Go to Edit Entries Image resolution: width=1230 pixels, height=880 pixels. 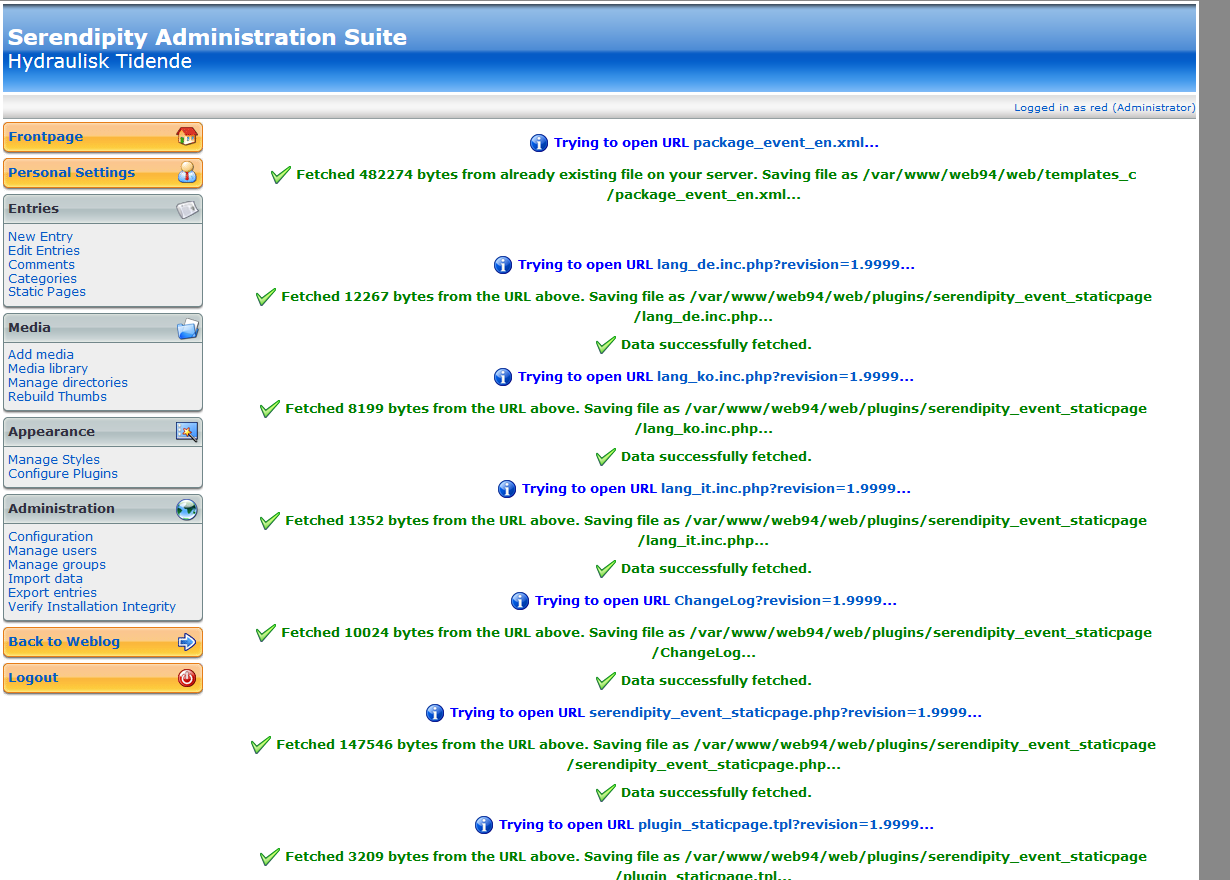click(44, 251)
